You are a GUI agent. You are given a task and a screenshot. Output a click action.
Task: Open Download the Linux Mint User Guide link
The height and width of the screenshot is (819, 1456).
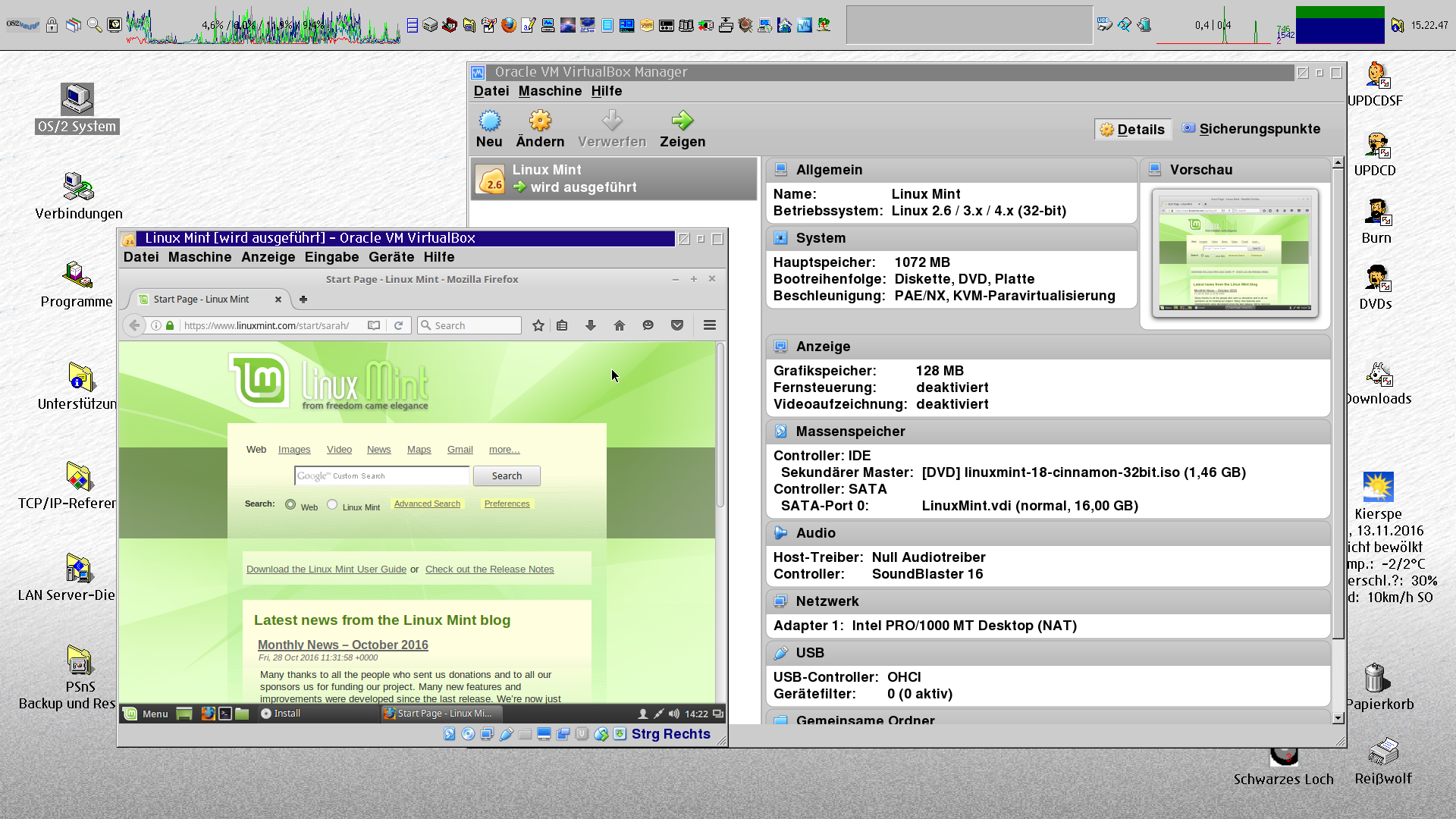tap(326, 570)
